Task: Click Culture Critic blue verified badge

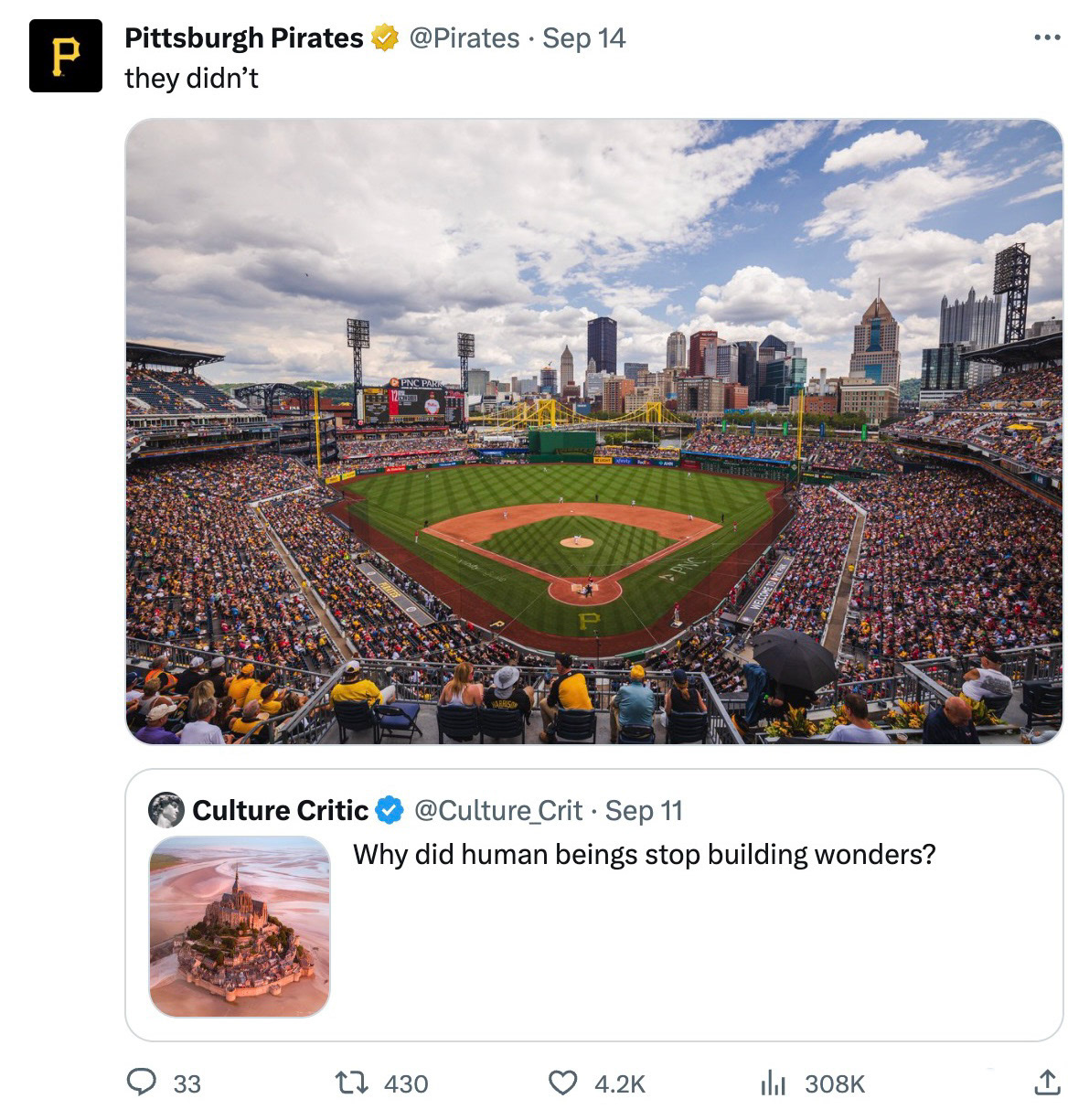Action: [x=390, y=810]
